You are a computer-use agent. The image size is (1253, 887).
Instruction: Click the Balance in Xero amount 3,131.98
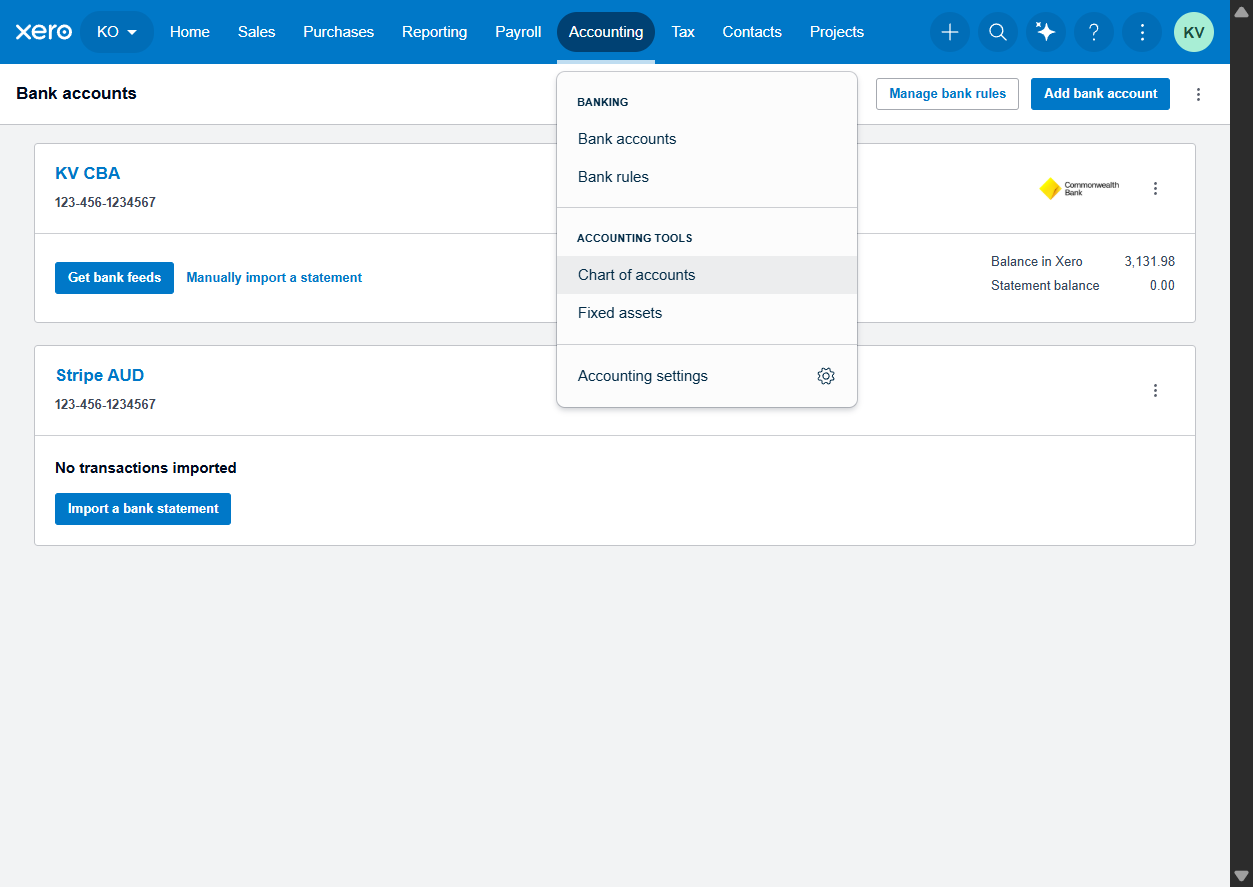[1149, 262]
